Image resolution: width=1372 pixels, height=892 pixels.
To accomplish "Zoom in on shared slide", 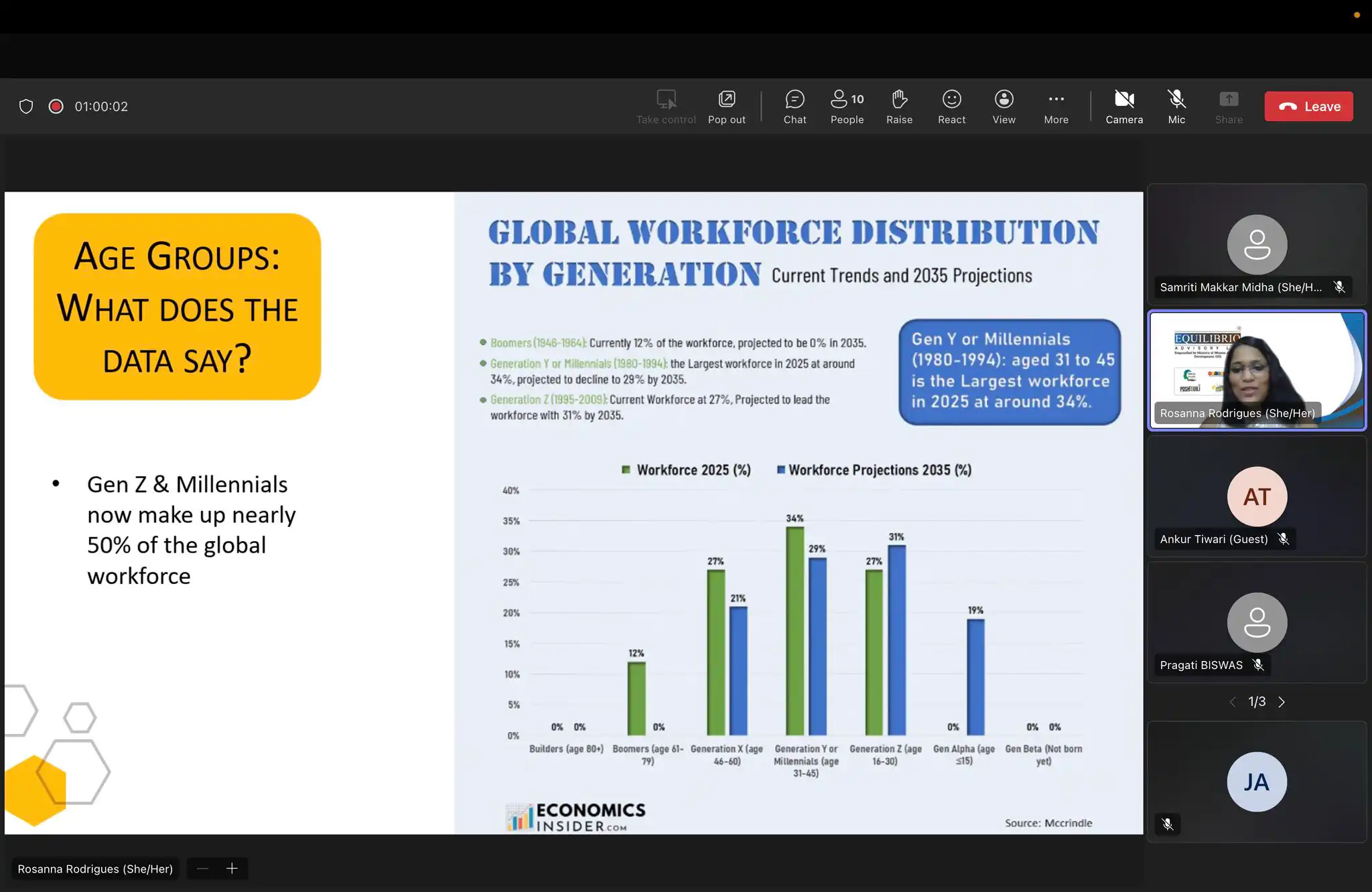I will (x=232, y=869).
